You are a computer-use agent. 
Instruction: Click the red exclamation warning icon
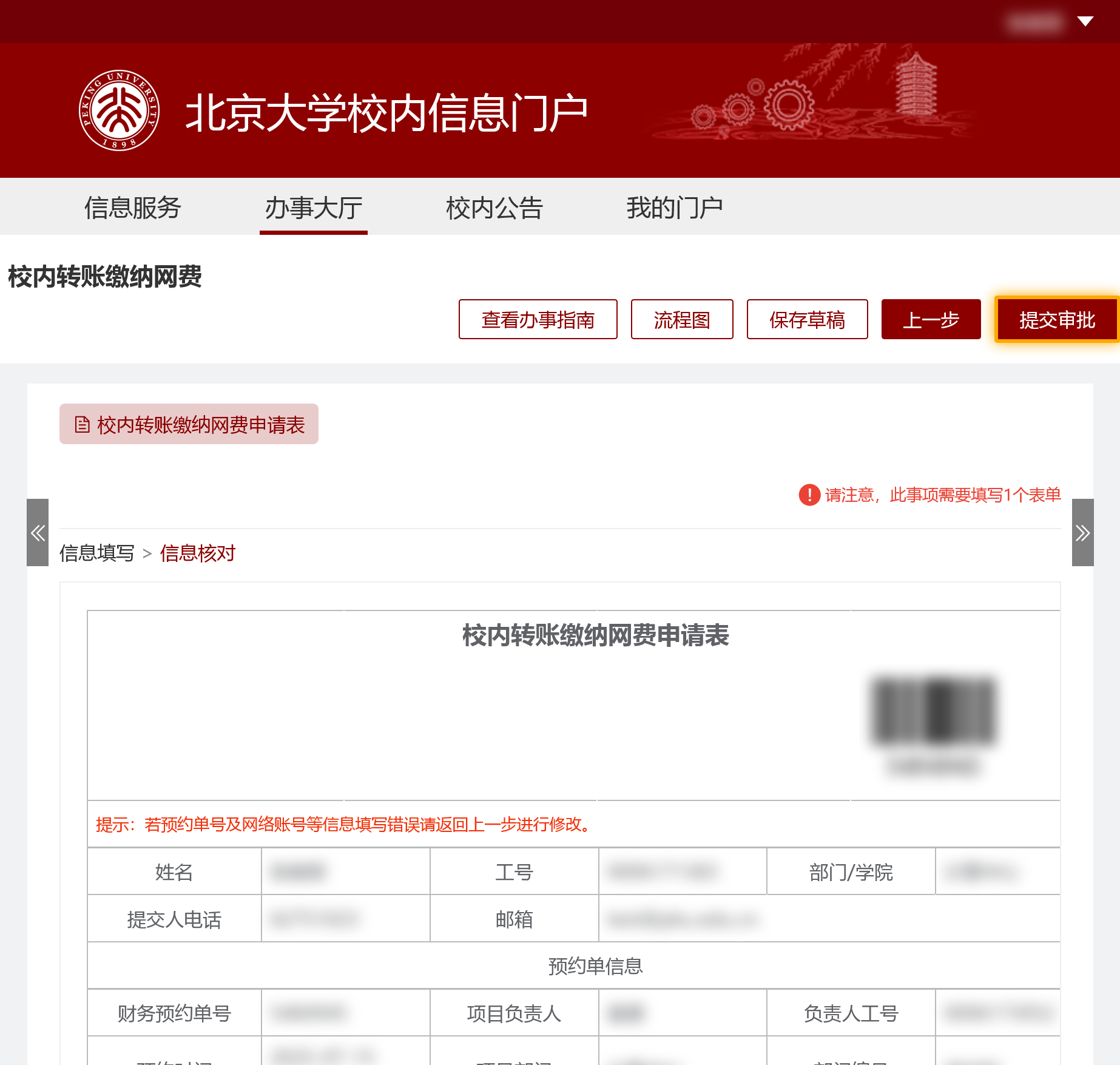coord(809,495)
